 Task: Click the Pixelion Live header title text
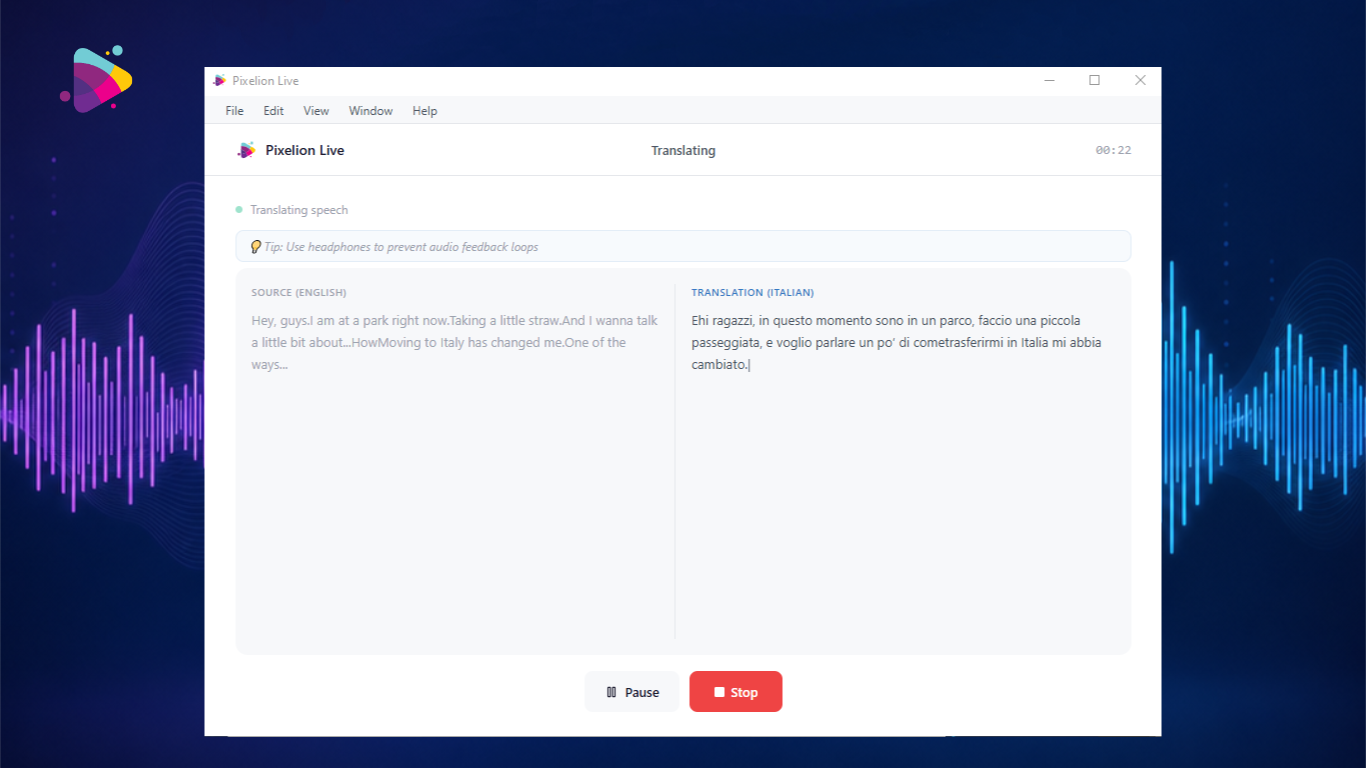coord(305,150)
